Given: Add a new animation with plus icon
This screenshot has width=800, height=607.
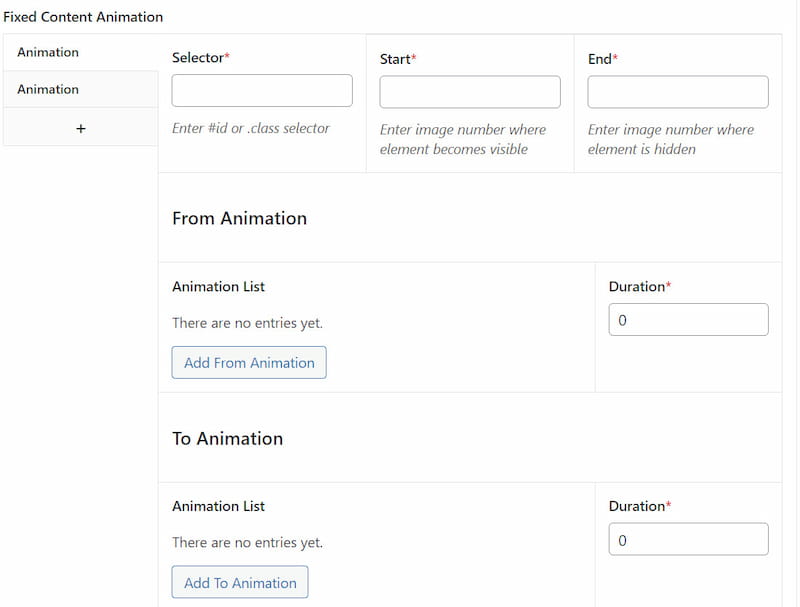Looking at the screenshot, I should pyautogui.click(x=81, y=129).
